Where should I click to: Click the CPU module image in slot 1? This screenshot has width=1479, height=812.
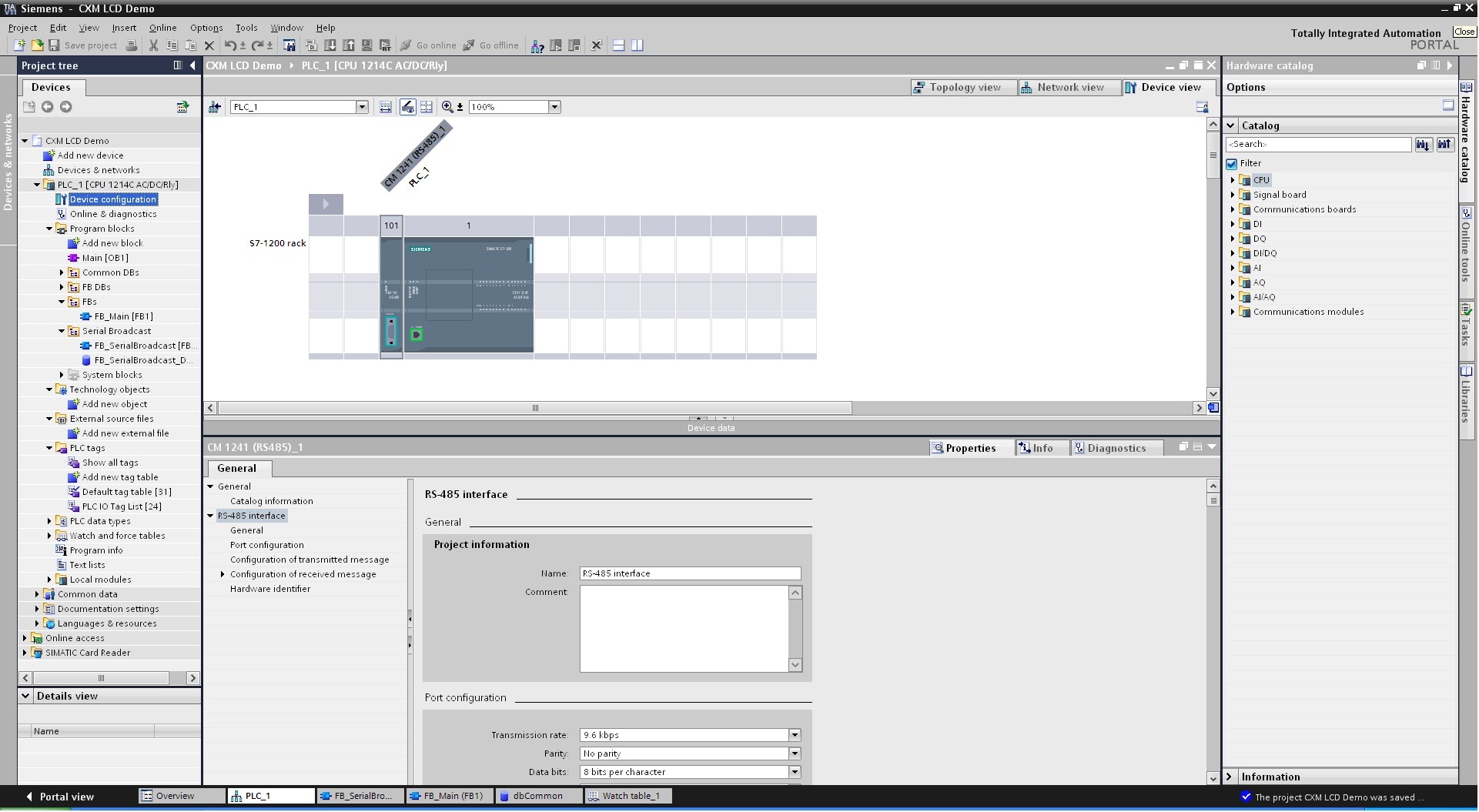coord(468,296)
